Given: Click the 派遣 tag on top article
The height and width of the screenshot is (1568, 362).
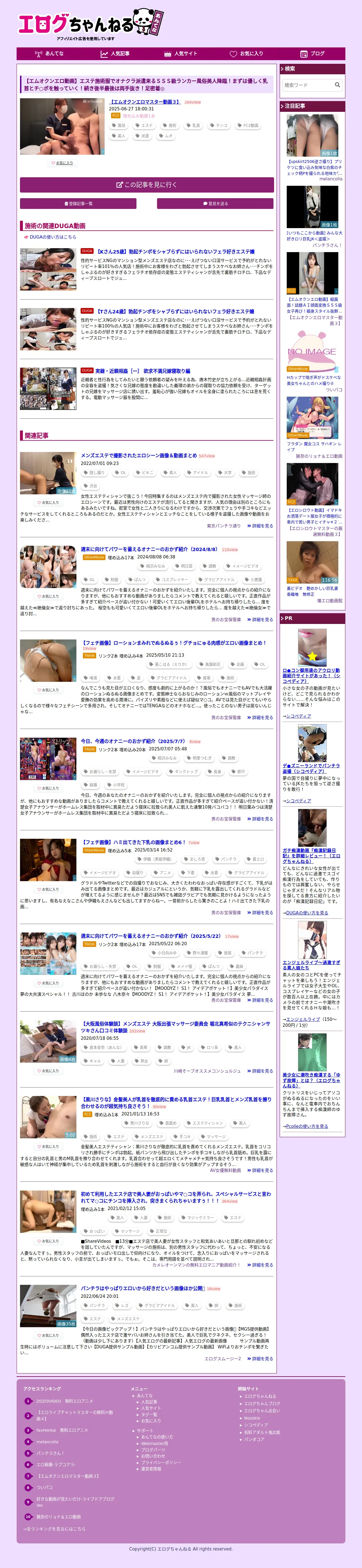Looking at the screenshot, I should click(x=142, y=136).
